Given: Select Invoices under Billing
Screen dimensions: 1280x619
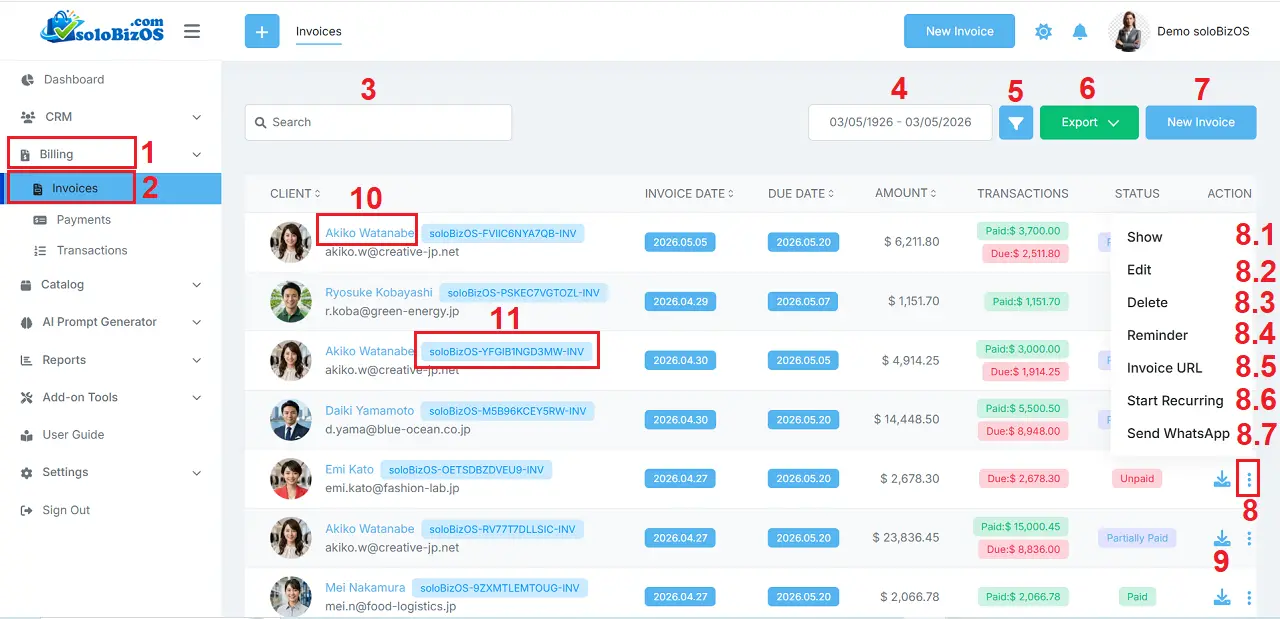Looking at the screenshot, I should click(x=111, y=188).
